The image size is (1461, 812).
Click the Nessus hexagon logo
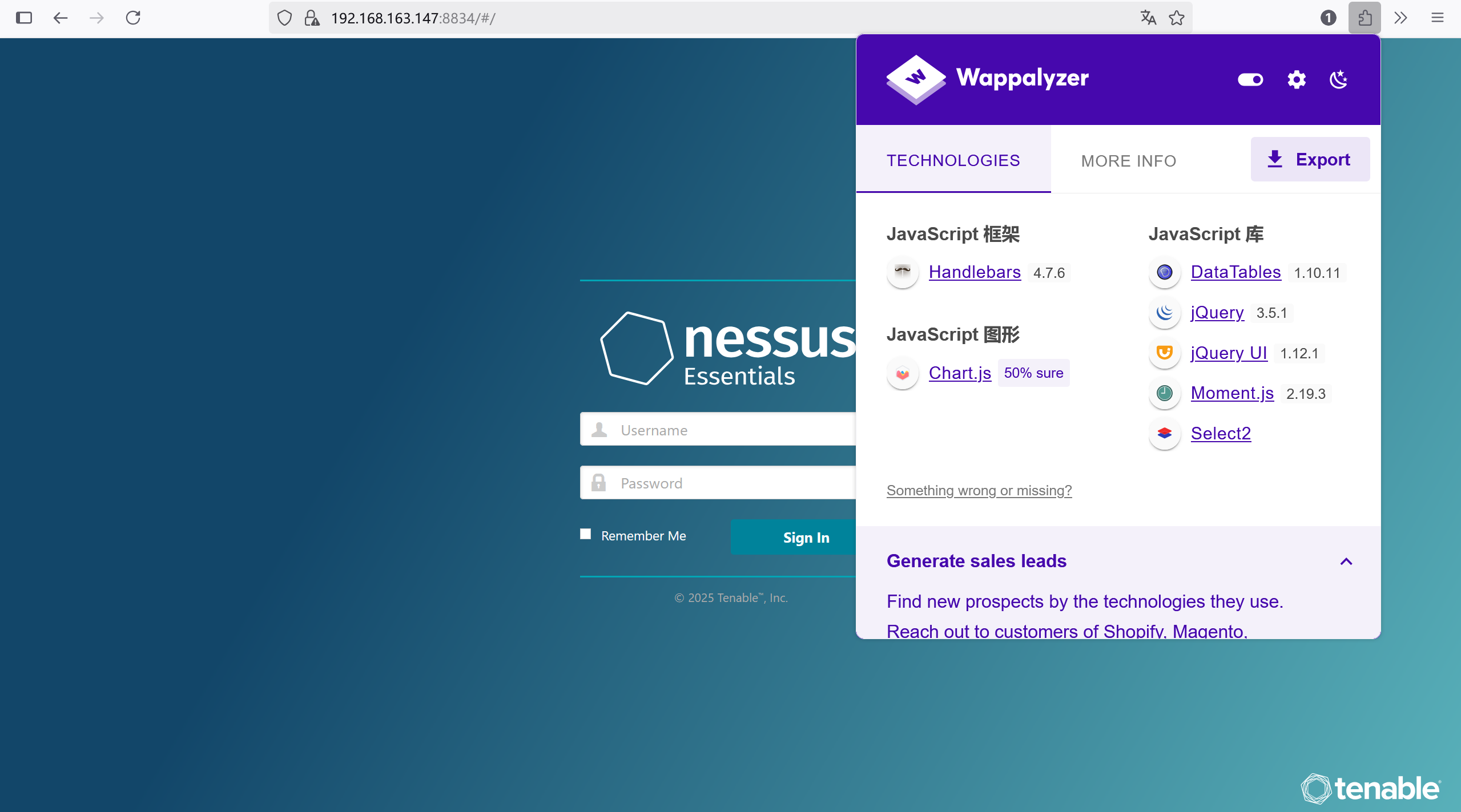[637, 348]
